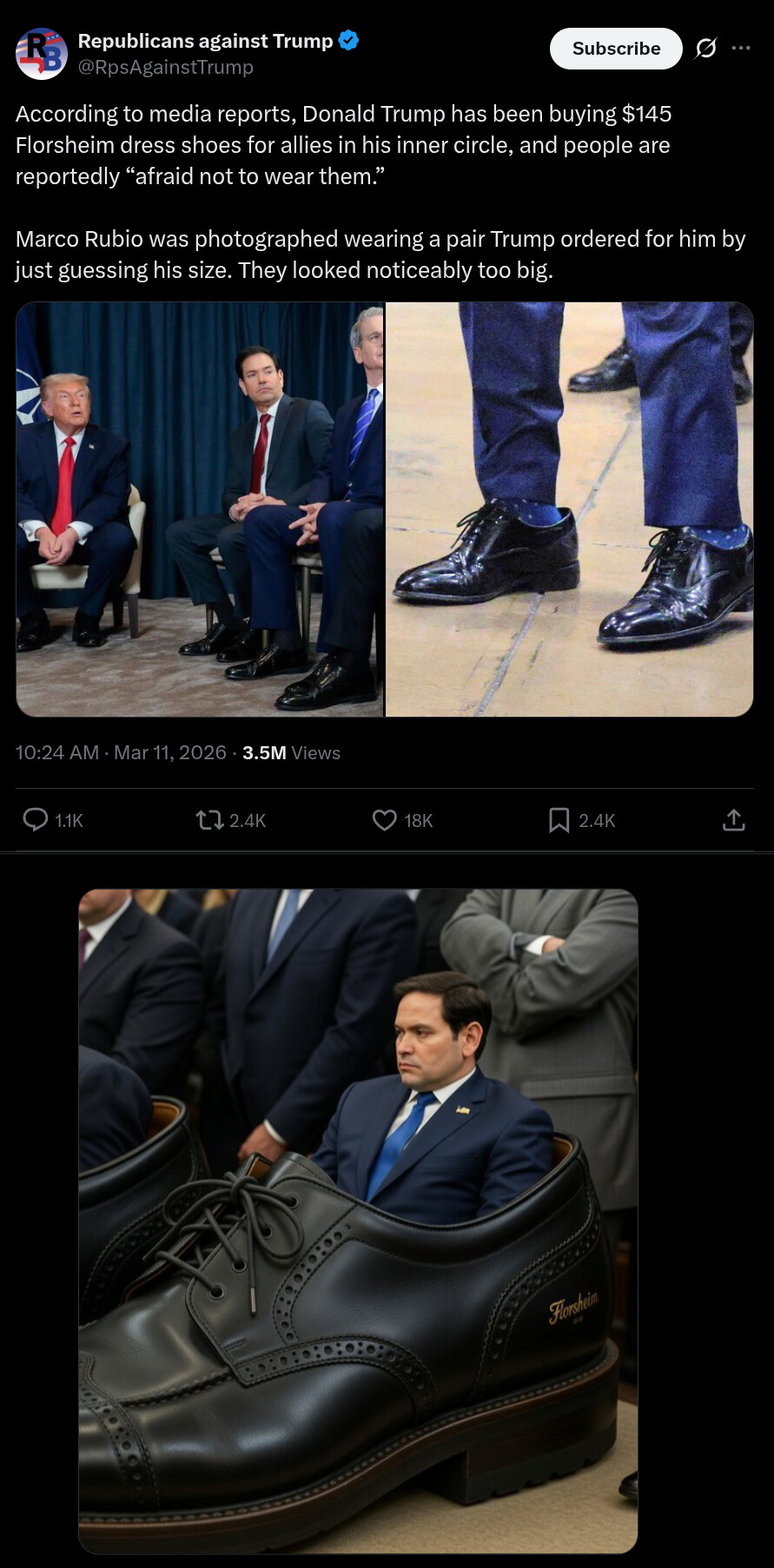Open the @RpsAgainstTrump handle link
The image size is (774, 1568).
(166, 67)
